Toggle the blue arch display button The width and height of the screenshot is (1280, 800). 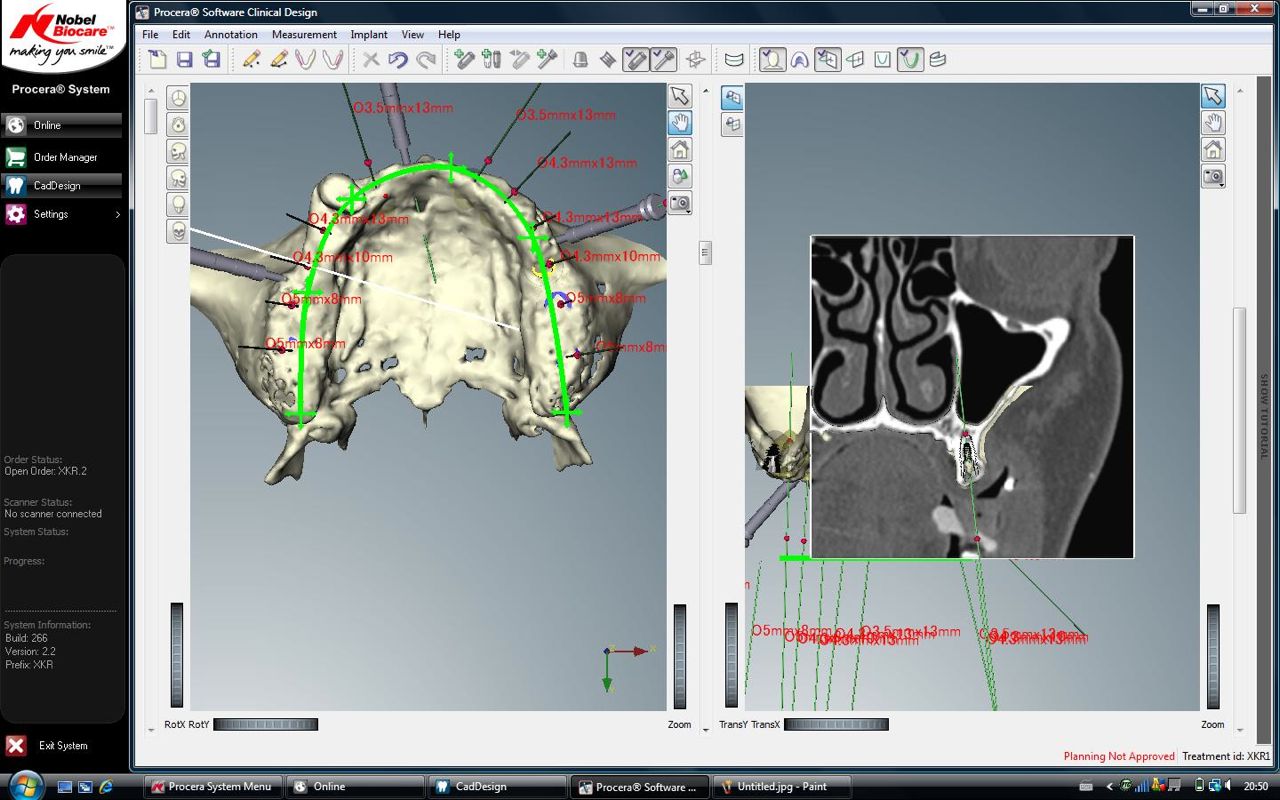[x=800, y=60]
